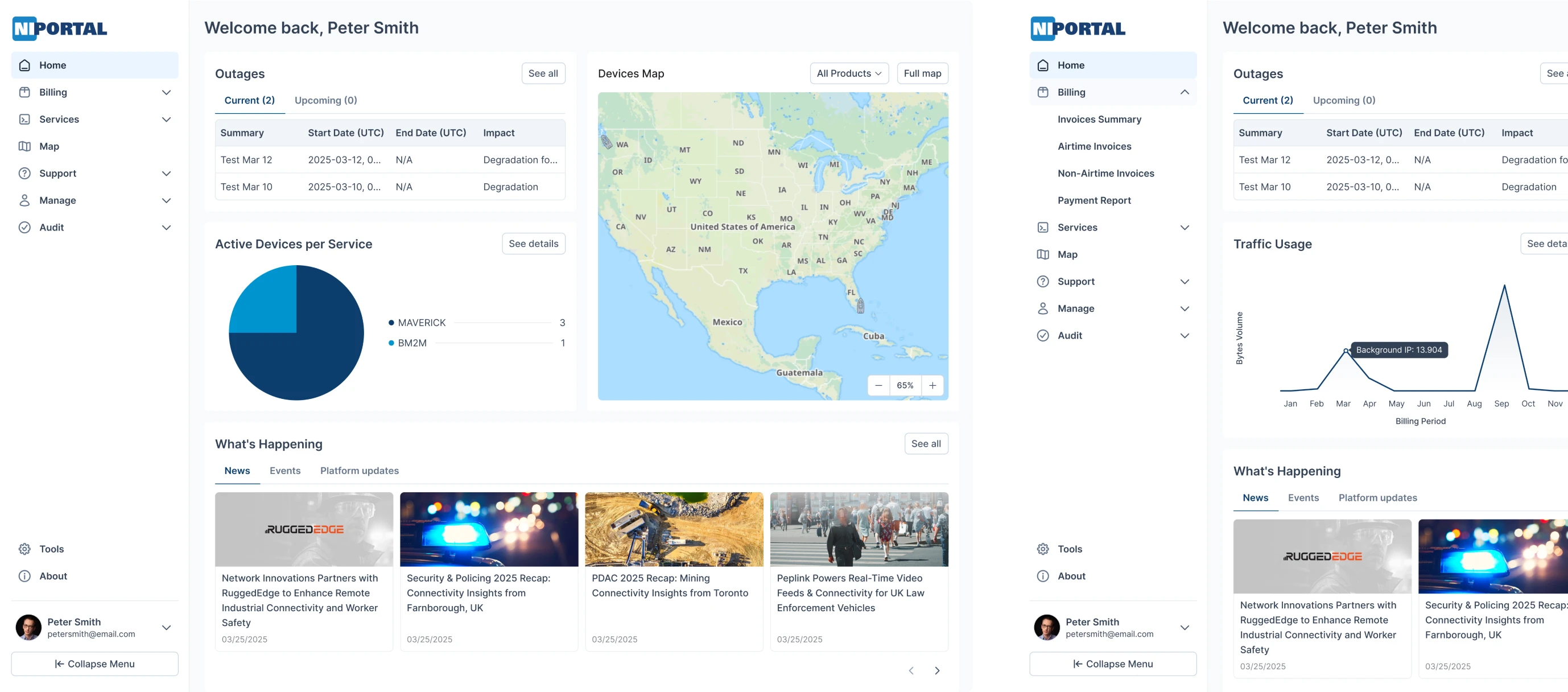This screenshot has width=1568, height=692.
Task: Click See details for Active Devices
Action: (533, 244)
